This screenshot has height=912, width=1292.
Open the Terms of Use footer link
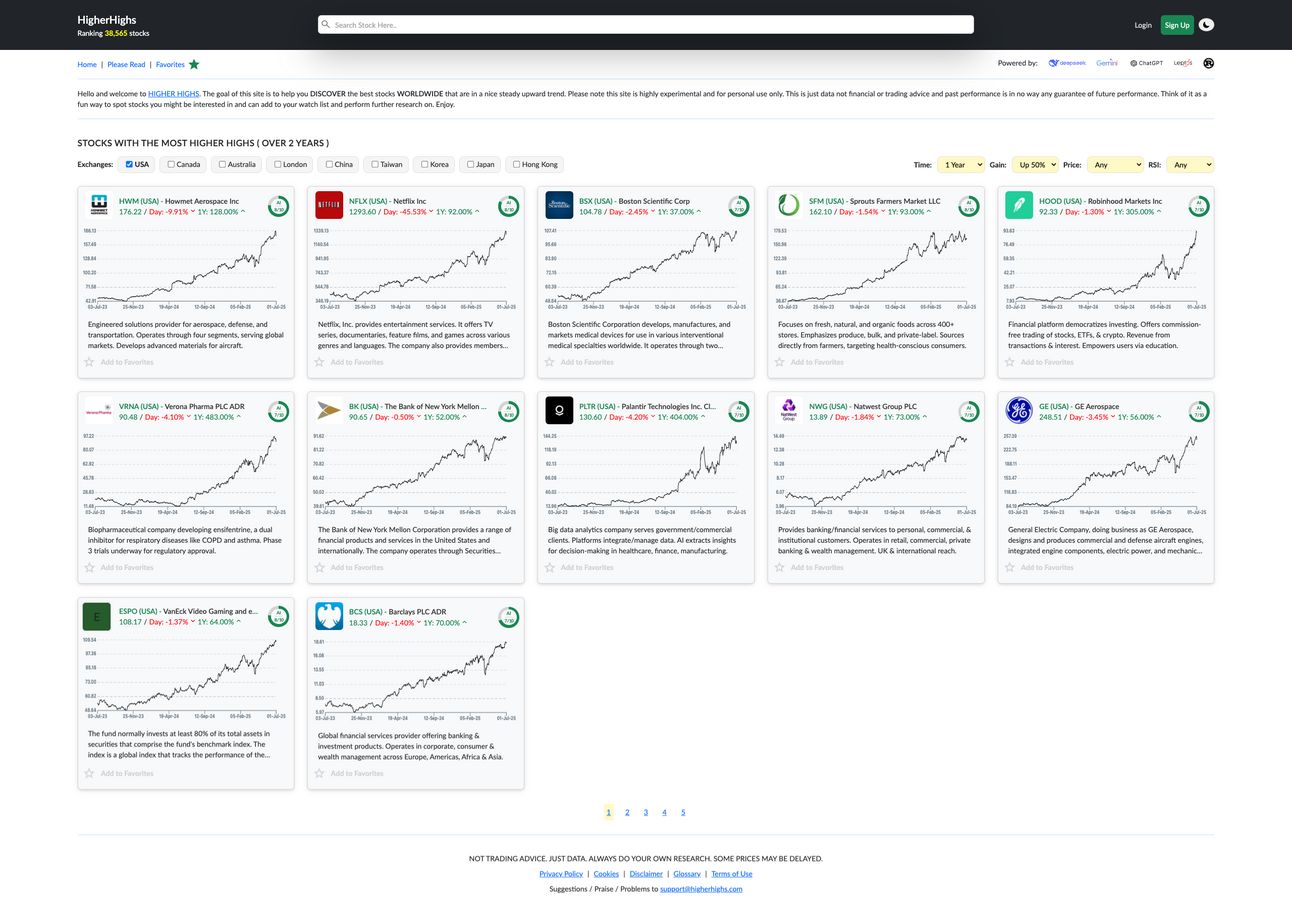coord(732,874)
